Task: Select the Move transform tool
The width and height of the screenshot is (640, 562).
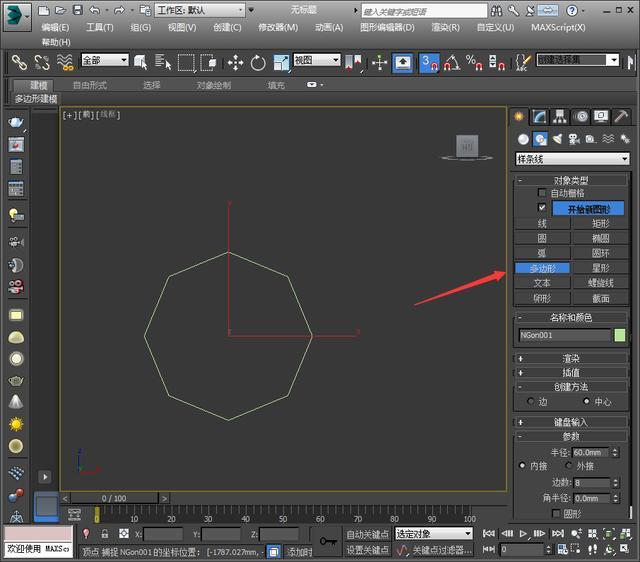Action: (236, 63)
